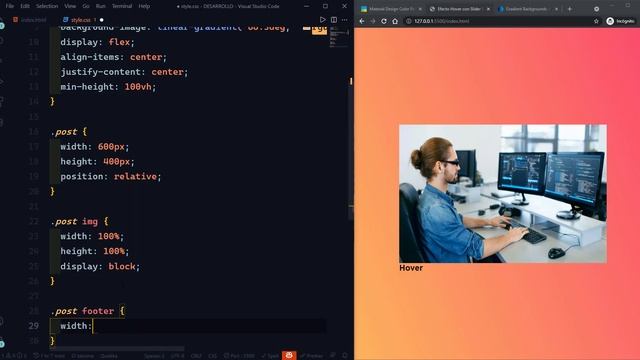640x360 pixels.
Task: Click the unsaved dot on style.css tab
Action: click(x=102, y=20)
